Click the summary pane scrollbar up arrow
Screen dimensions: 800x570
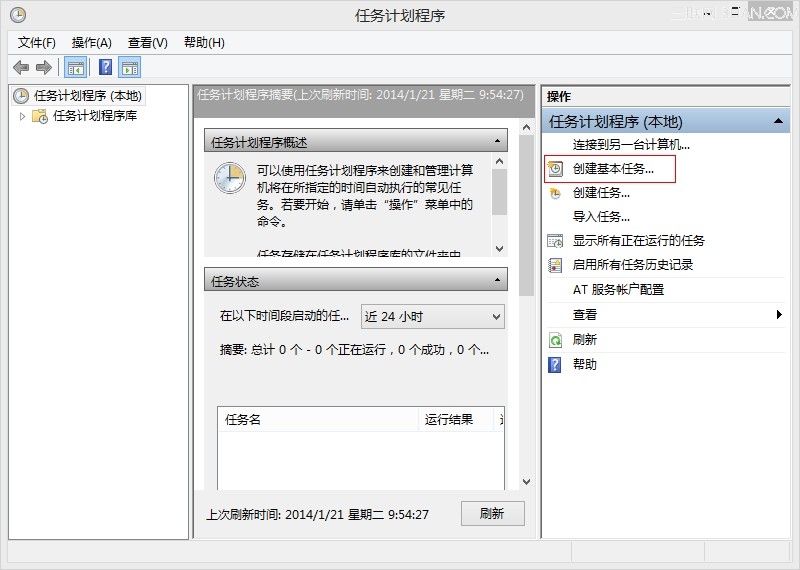527,127
